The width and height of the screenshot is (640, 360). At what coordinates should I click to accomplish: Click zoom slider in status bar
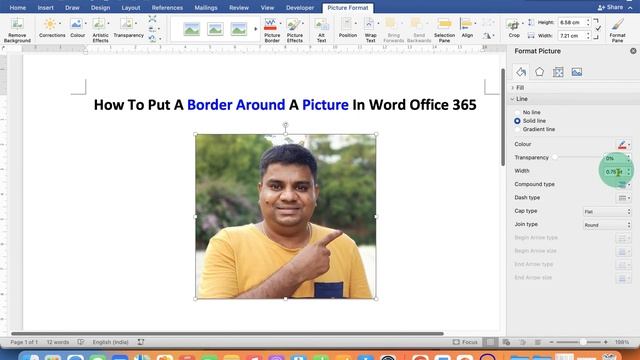tap(578, 342)
